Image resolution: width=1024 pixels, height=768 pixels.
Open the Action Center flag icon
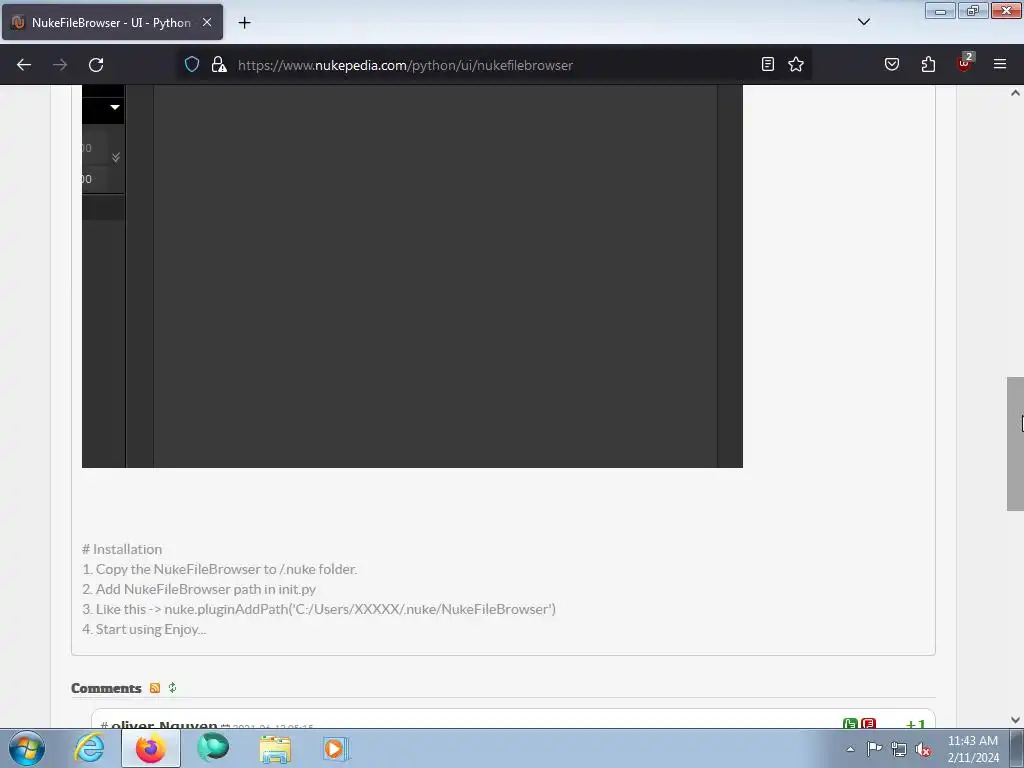click(x=874, y=749)
